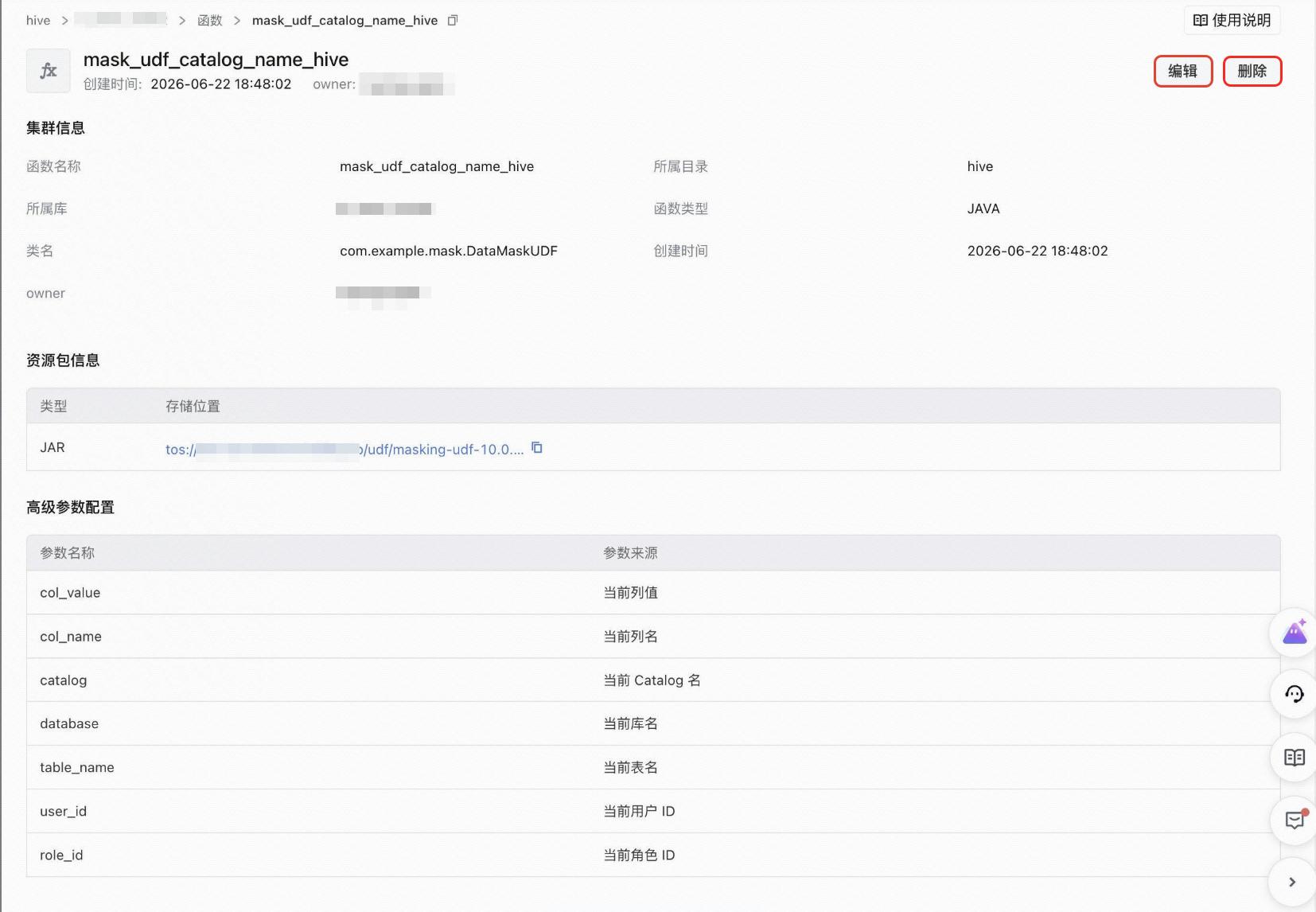Click the blurred database breadcrumb item

click(x=121, y=19)
